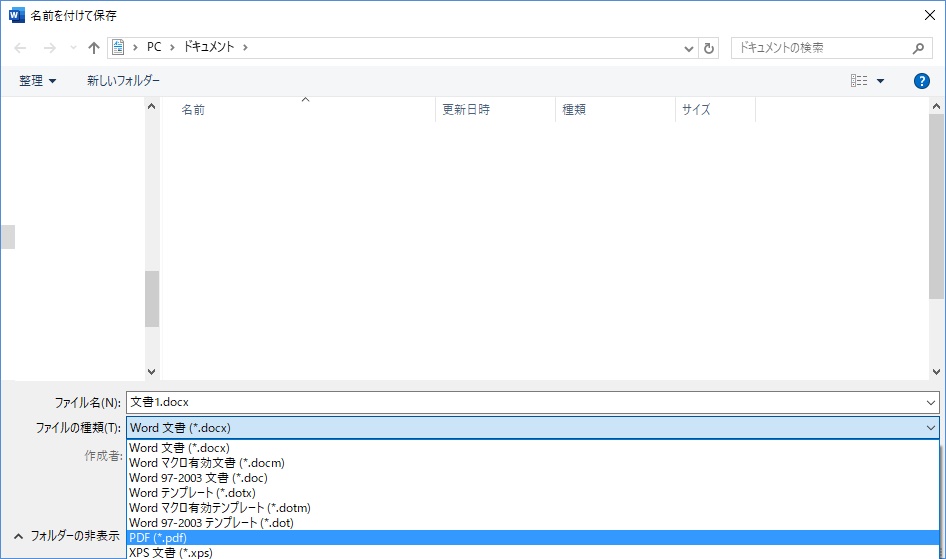Select PC in the address breadcrumb
The height and width of the screenshot is (559, 946).
[154, 47]
